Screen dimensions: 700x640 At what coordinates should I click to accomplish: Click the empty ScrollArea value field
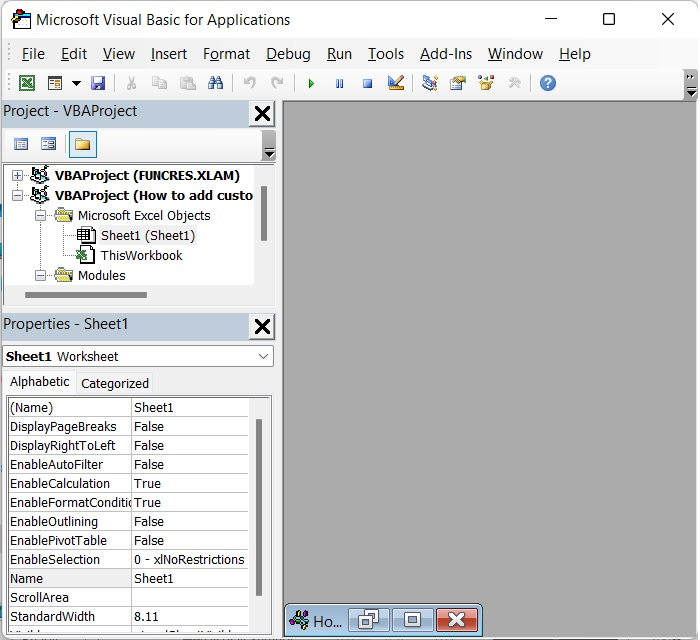coord(190,598)
